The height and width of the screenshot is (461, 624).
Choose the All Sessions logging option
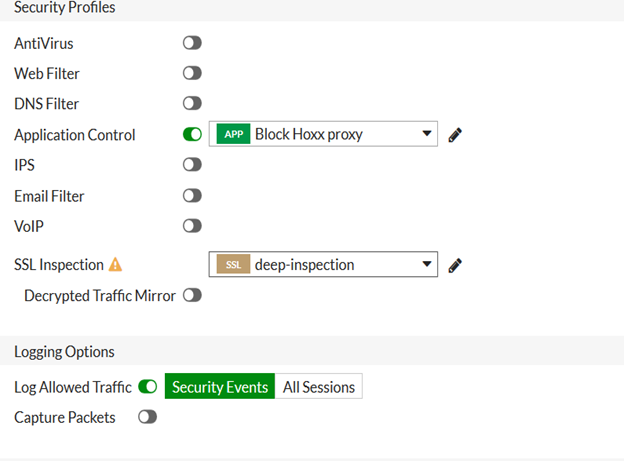(x=318, y=387)
